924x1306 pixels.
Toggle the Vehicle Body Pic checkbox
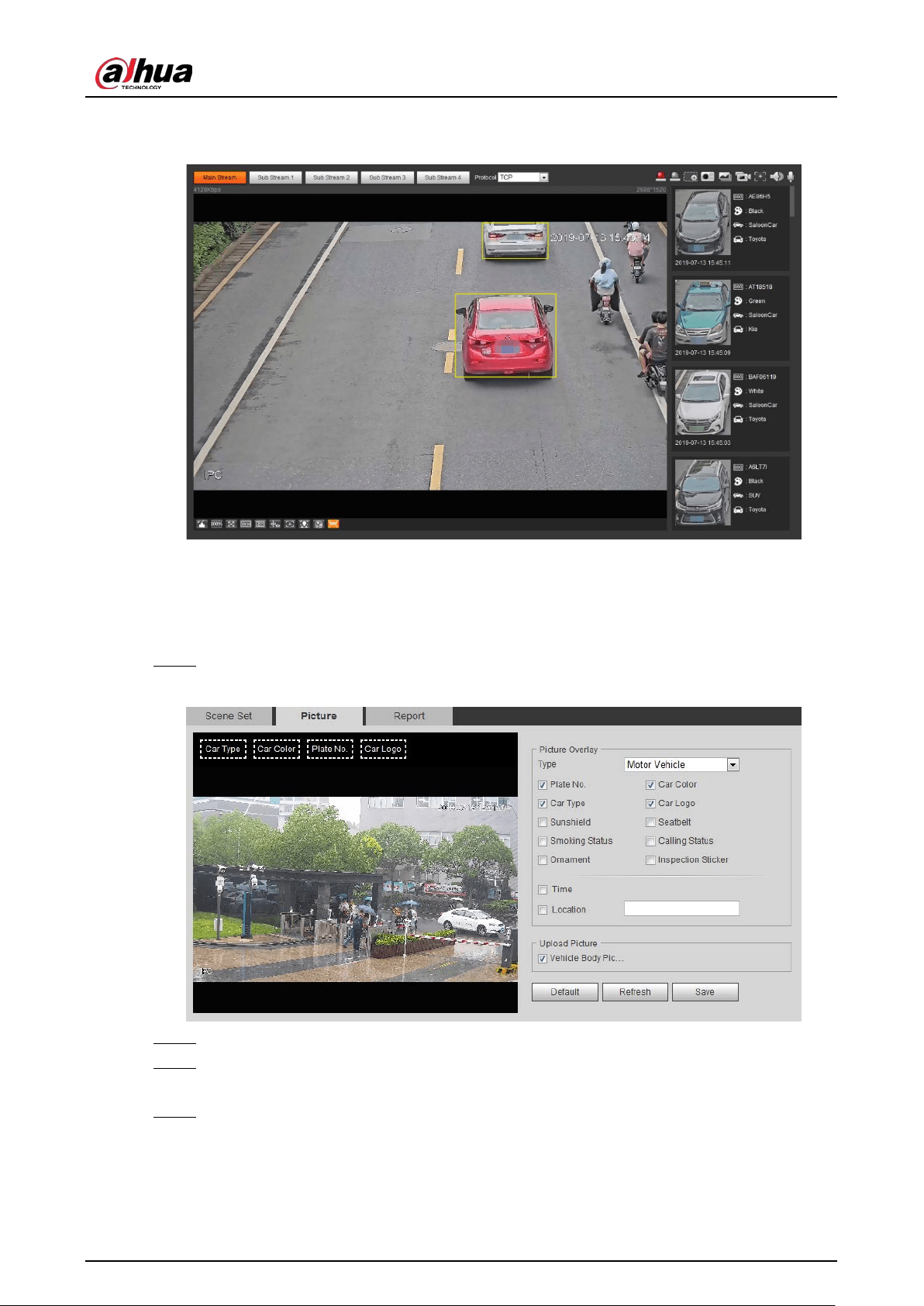(543, 959)
